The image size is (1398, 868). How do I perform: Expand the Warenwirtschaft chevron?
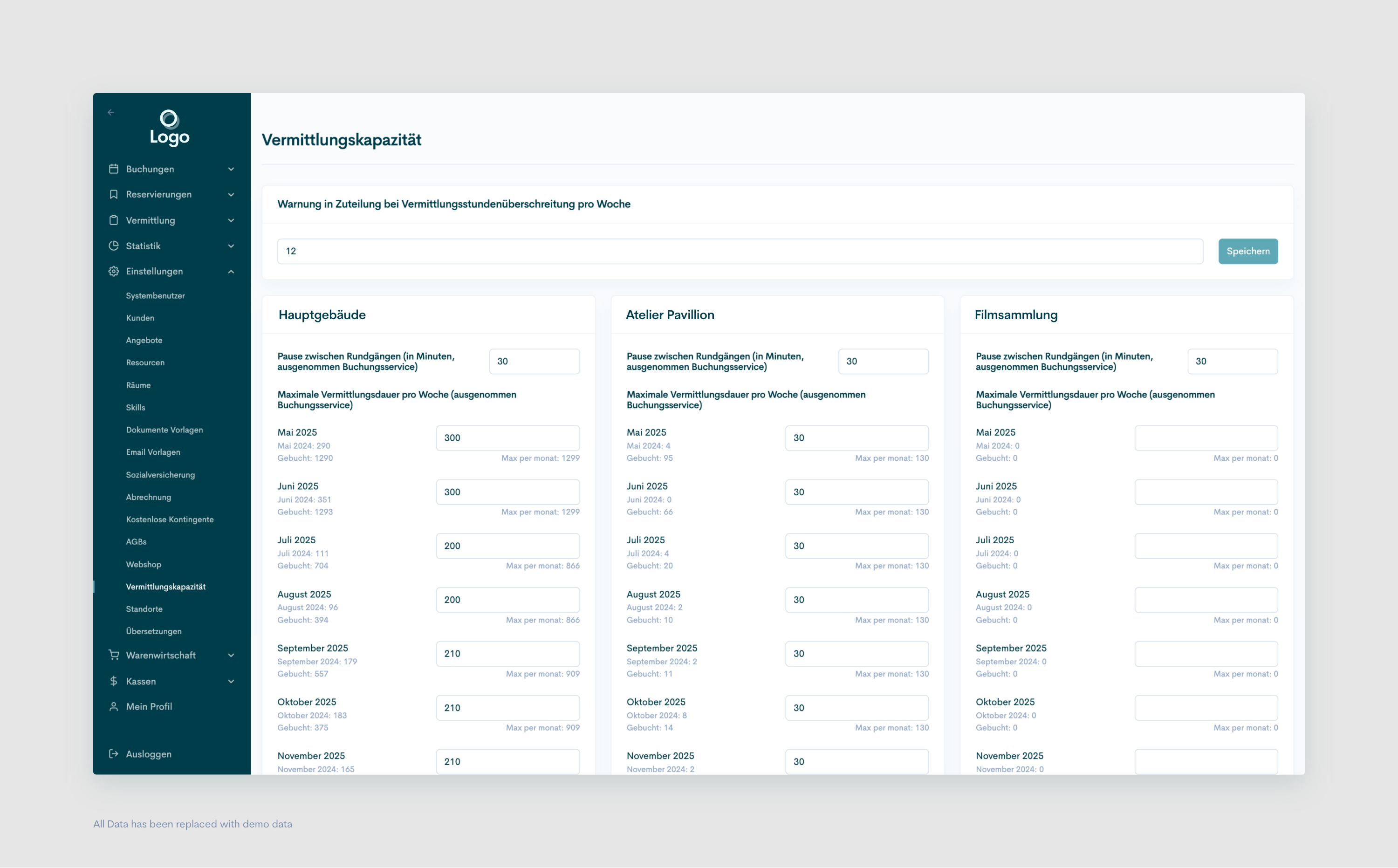click(231, 655)
